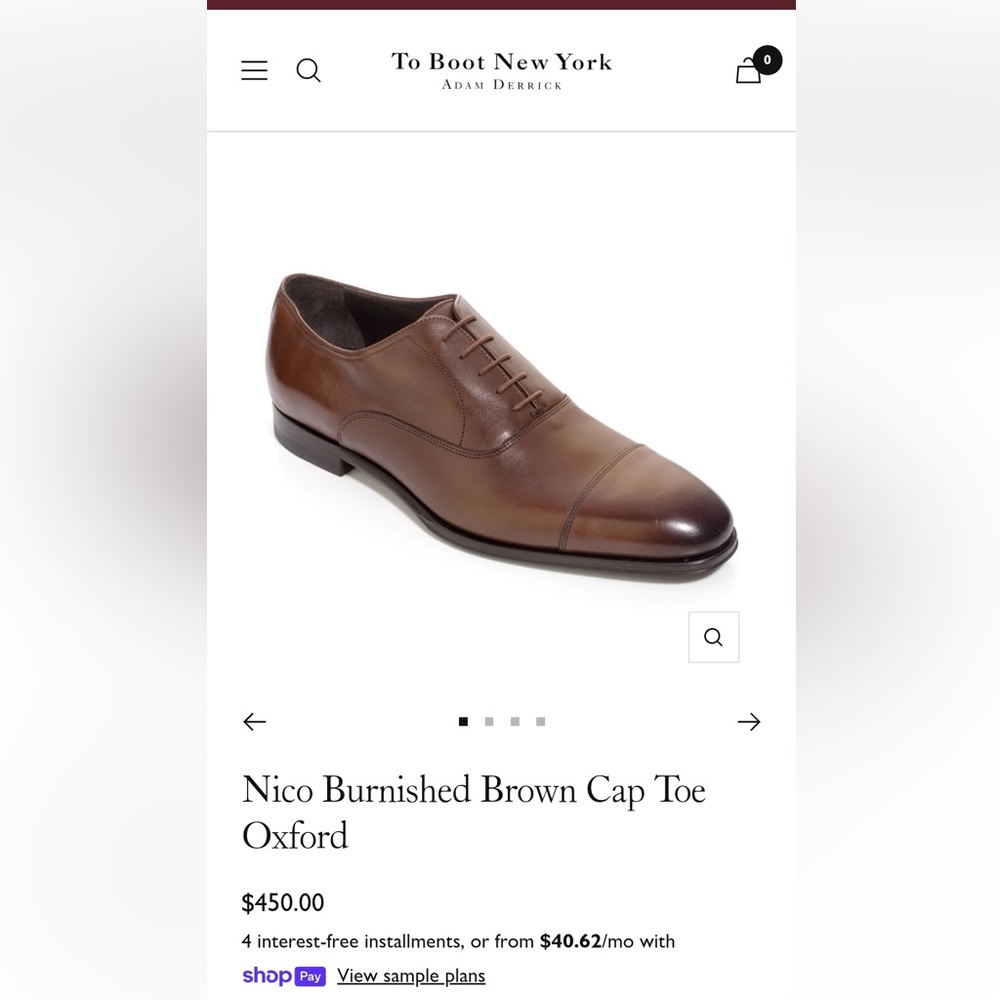Click the search magnifying glass icon
This screenshot has width=1000, height=1000.
[x=308, y=70]
